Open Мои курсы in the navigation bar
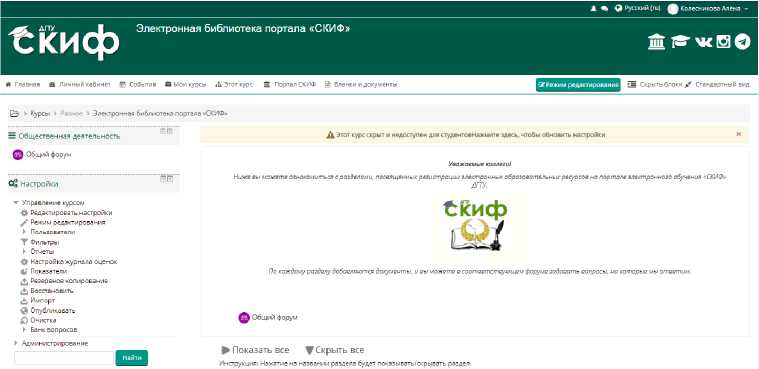Image resolution: width=759 pixels, height=369 pixels. (185, 84)
